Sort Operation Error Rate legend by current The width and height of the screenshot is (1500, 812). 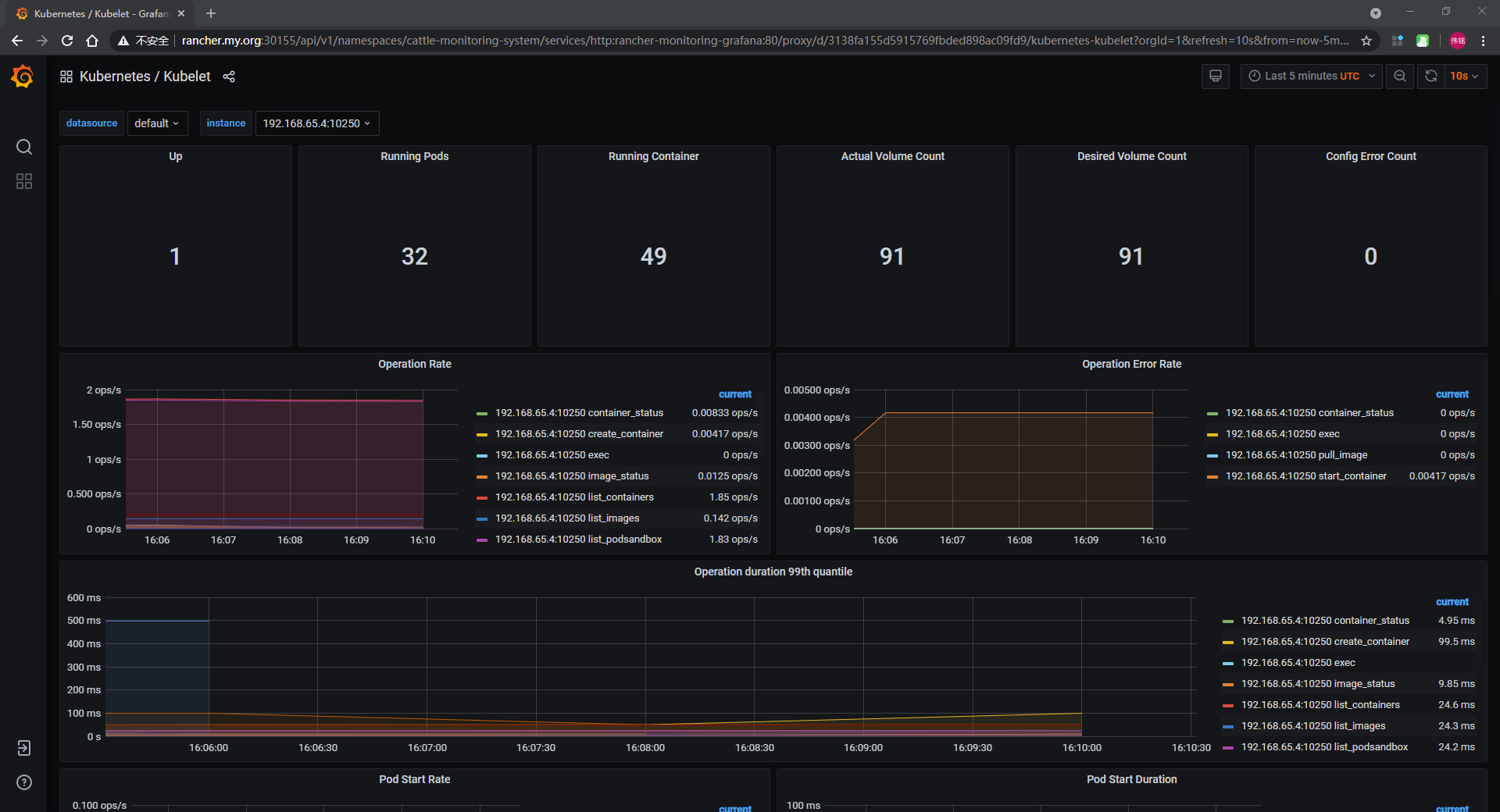click(1452, 394)
